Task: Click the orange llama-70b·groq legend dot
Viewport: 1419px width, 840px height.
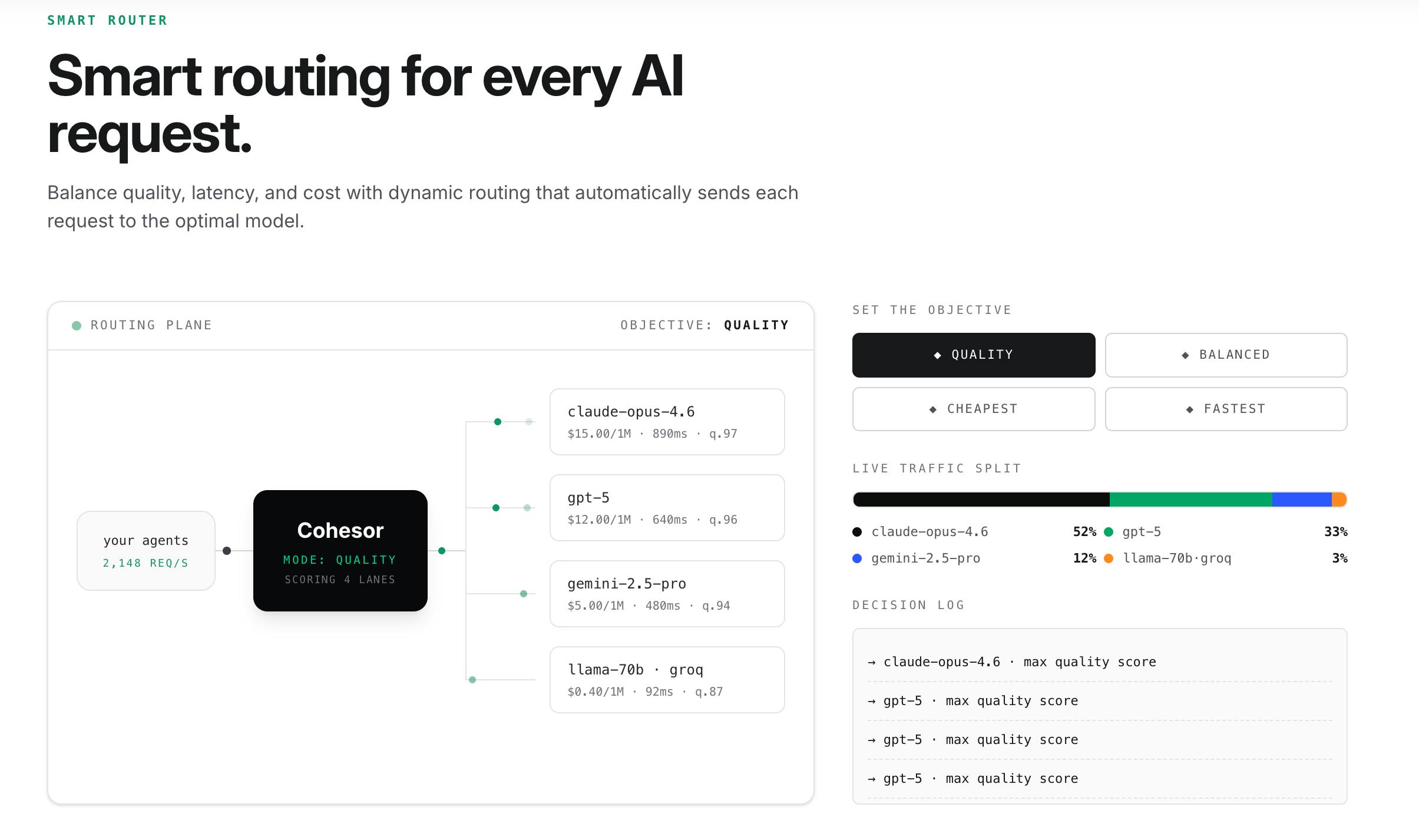Action: point(1109,558)
